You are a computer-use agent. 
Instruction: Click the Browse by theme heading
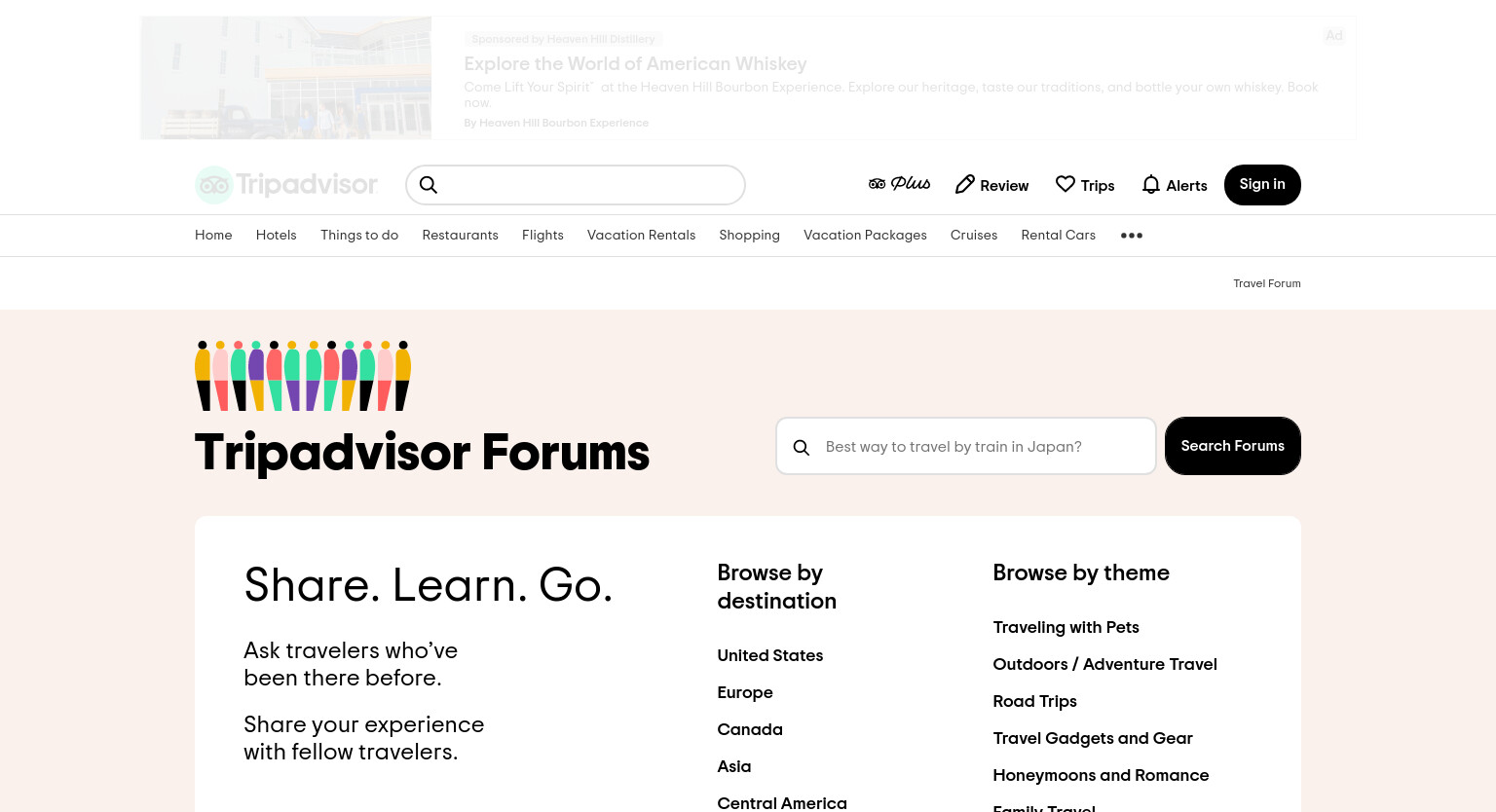click(1081, 573)
